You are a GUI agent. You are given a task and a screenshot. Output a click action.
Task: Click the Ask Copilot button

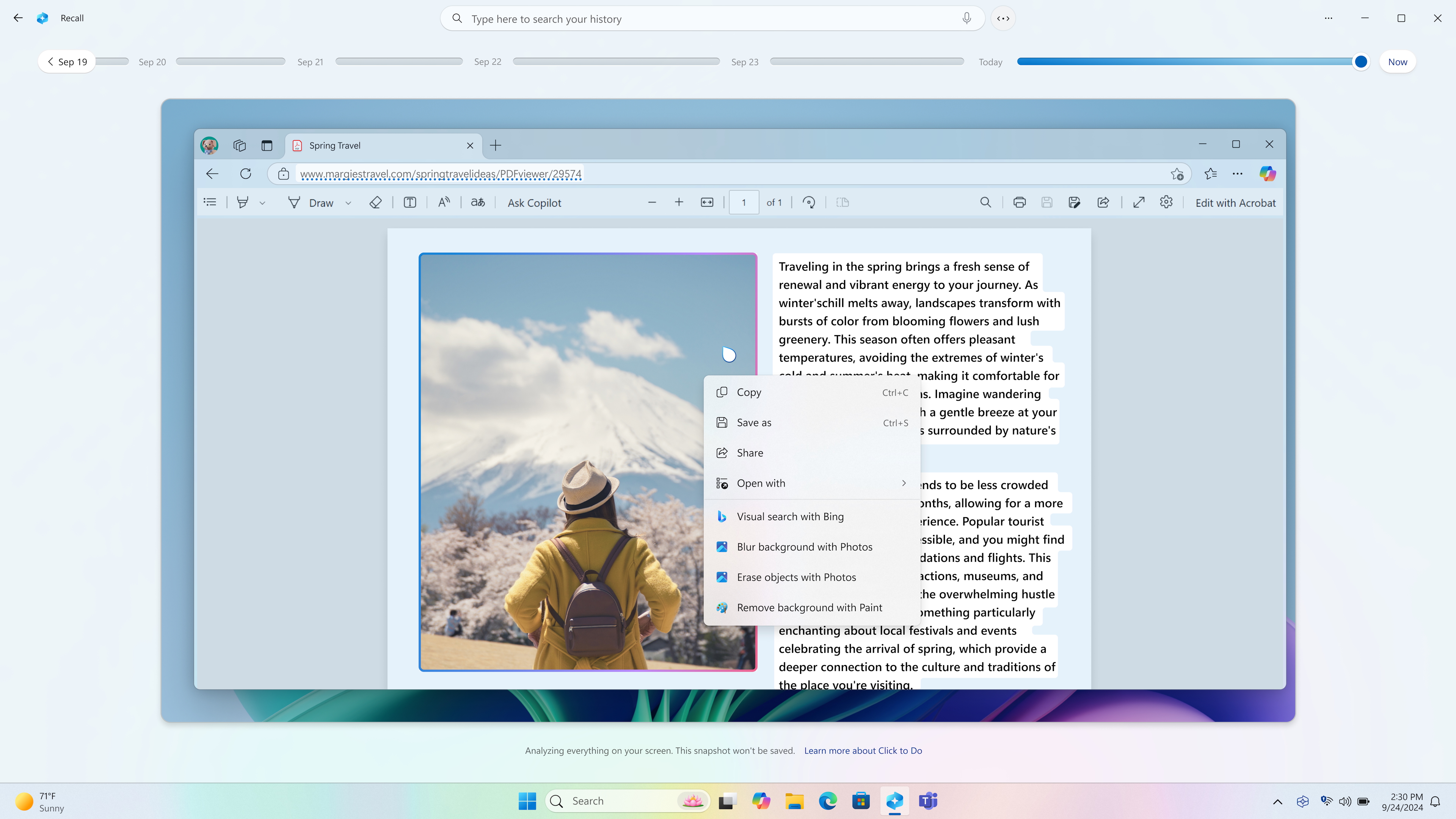coord(535,203)
